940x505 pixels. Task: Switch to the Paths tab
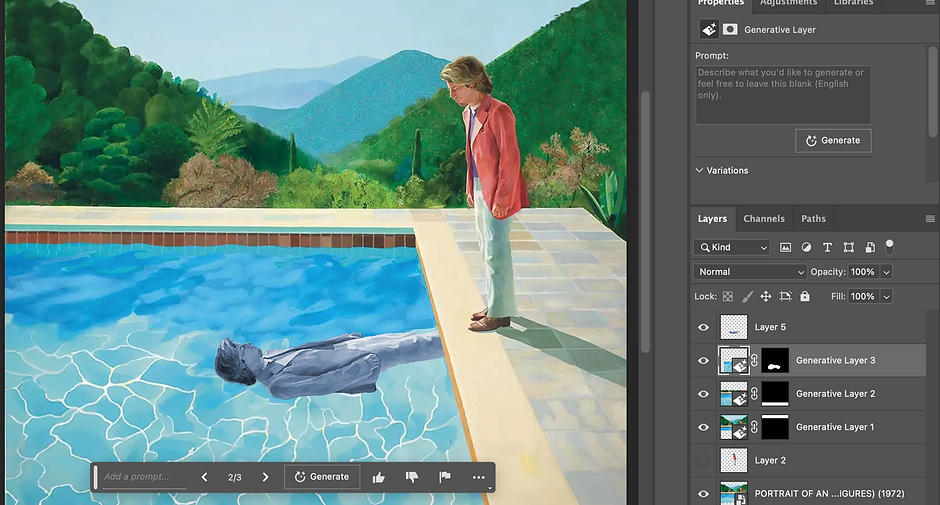click(x=814, y=219)
